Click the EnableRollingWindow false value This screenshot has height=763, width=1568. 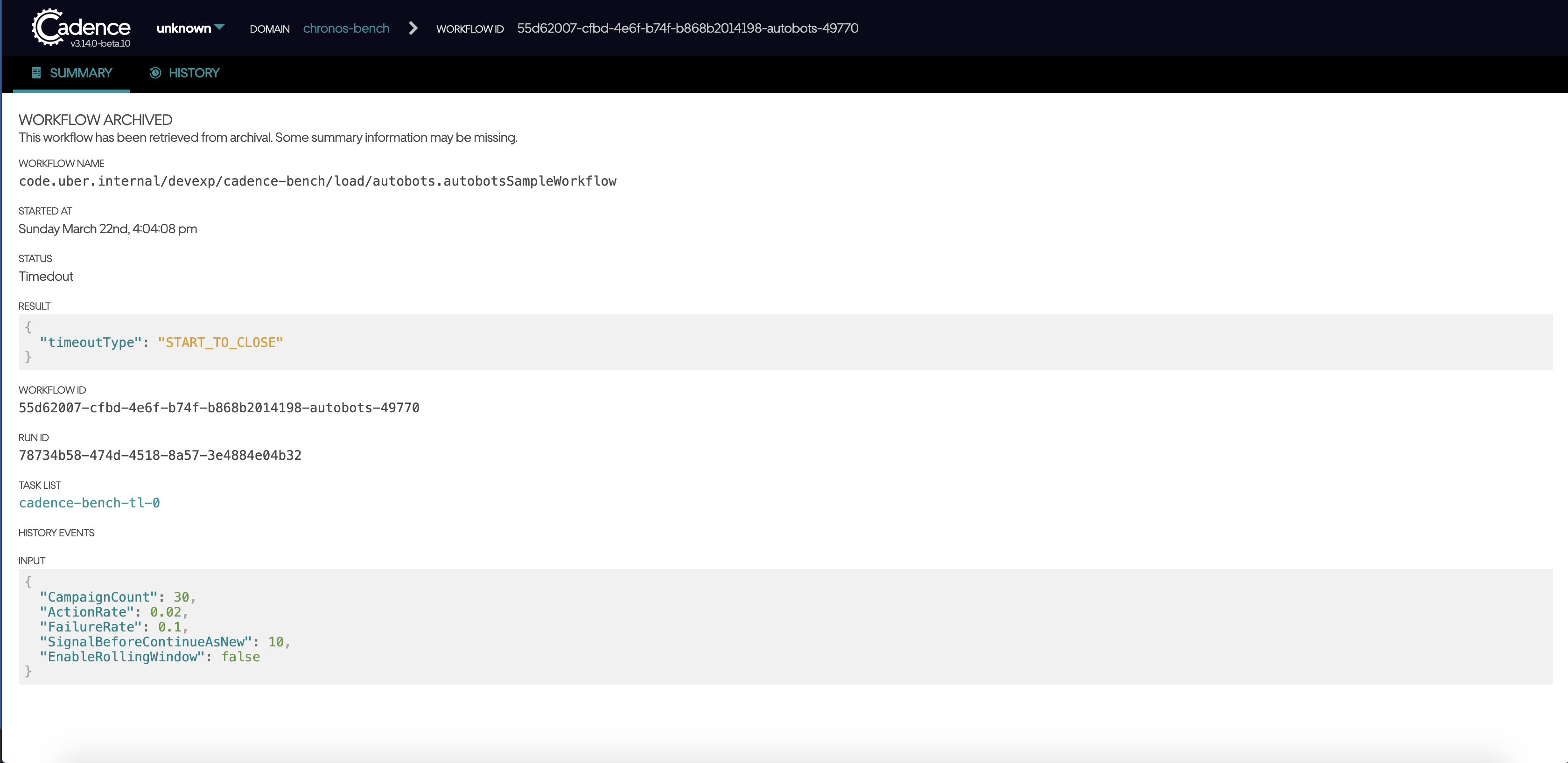240,657
